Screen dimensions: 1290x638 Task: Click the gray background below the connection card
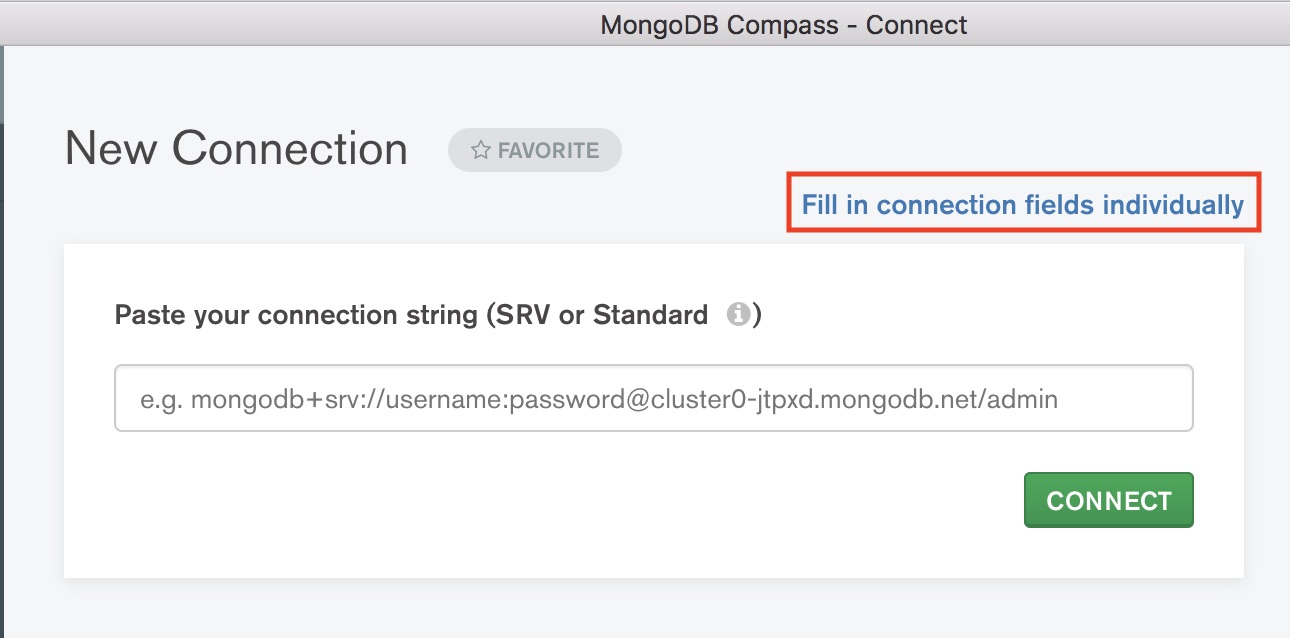[x=650, y=608]
